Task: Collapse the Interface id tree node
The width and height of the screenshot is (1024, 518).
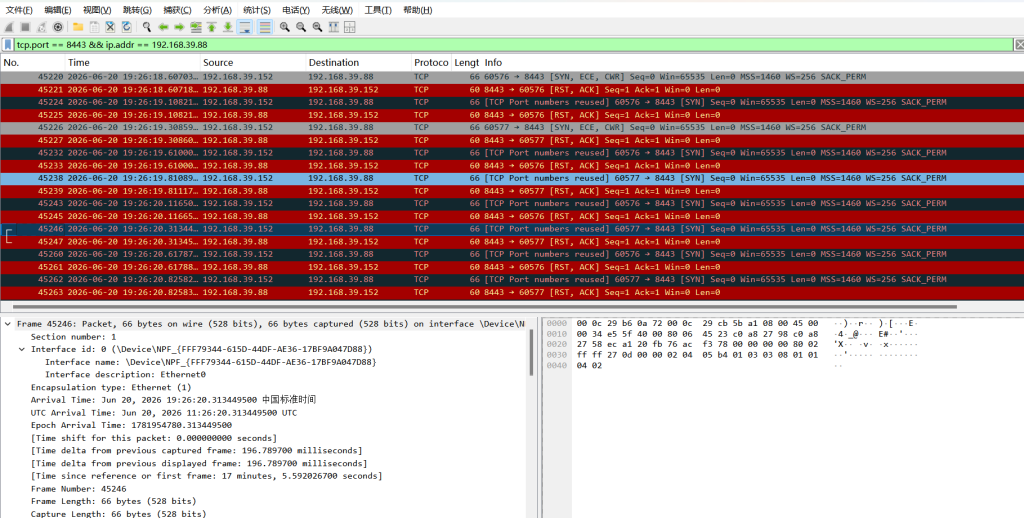Action: (x=22, y=349)
